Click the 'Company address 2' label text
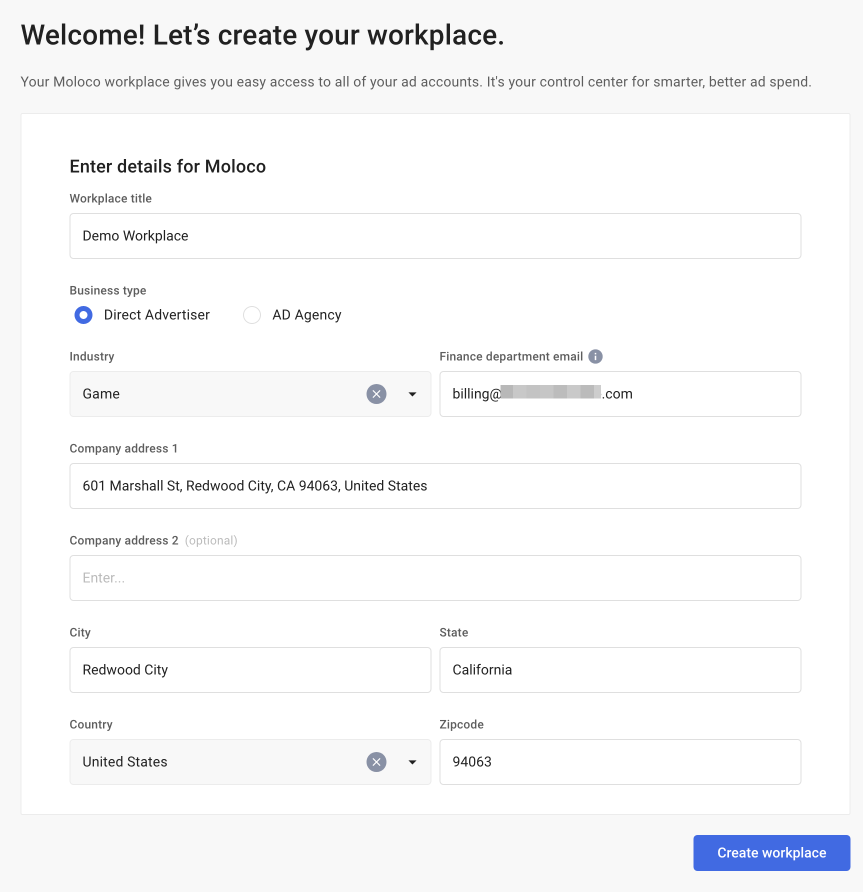The height and width of the screenshot is (892, 863). point(123,541)
